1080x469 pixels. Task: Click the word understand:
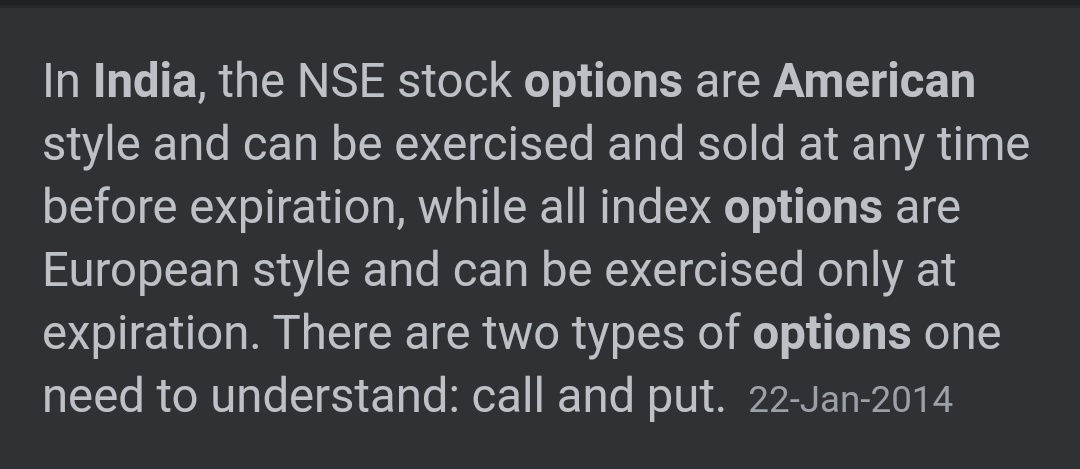[335, 397]
